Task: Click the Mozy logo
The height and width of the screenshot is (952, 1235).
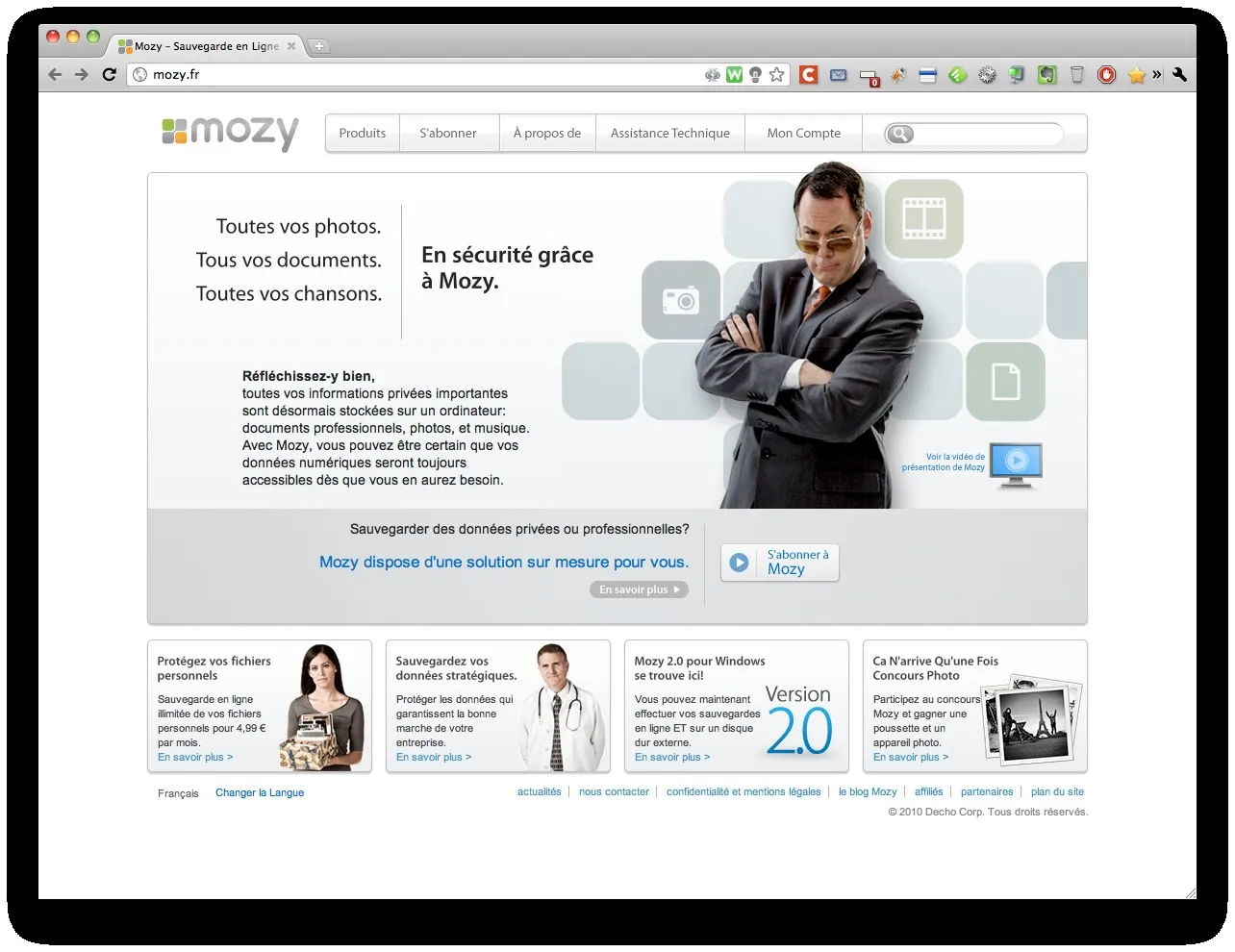Action: tap(230, 132)
